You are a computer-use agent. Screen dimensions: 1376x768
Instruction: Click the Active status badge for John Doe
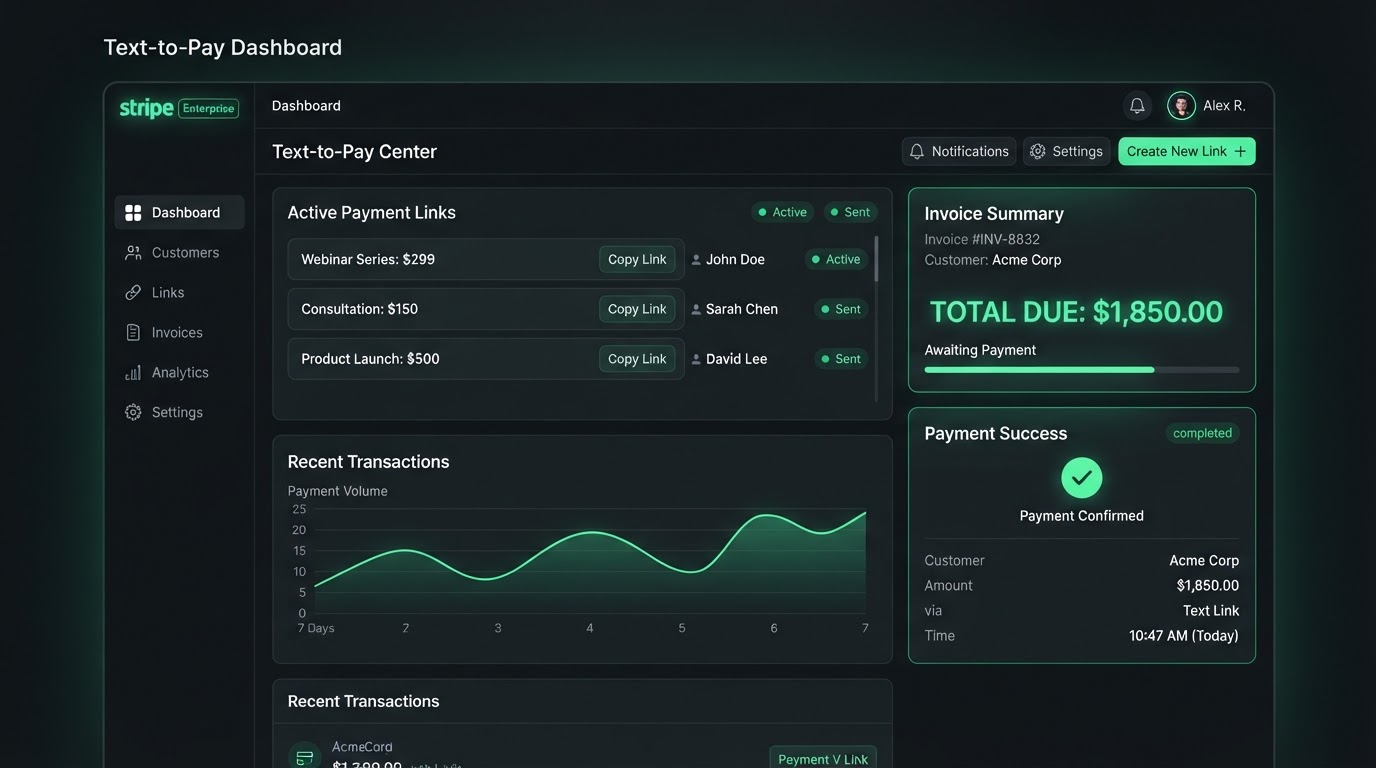(x=836, y=259)
